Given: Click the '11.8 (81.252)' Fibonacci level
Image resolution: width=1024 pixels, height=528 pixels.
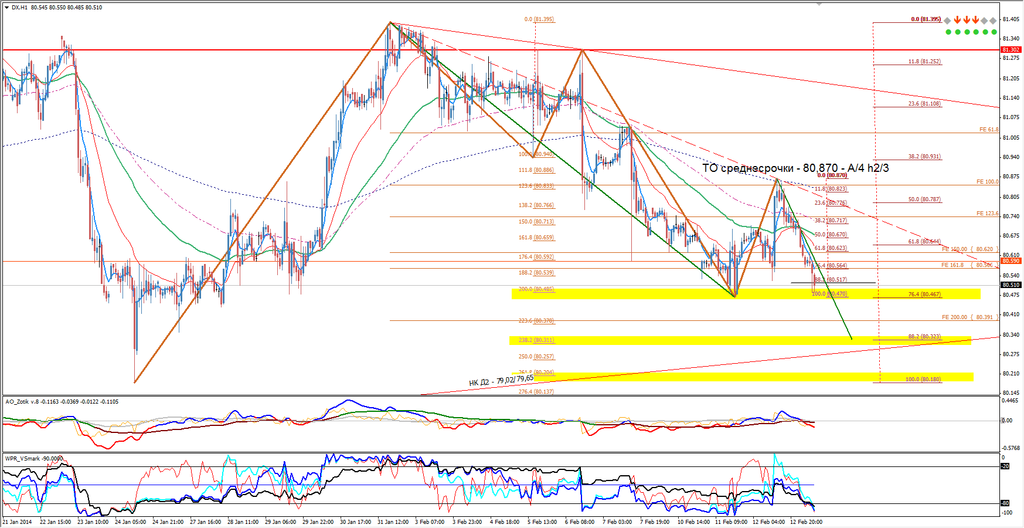Looking at the screenshot, I should [925, 61].
